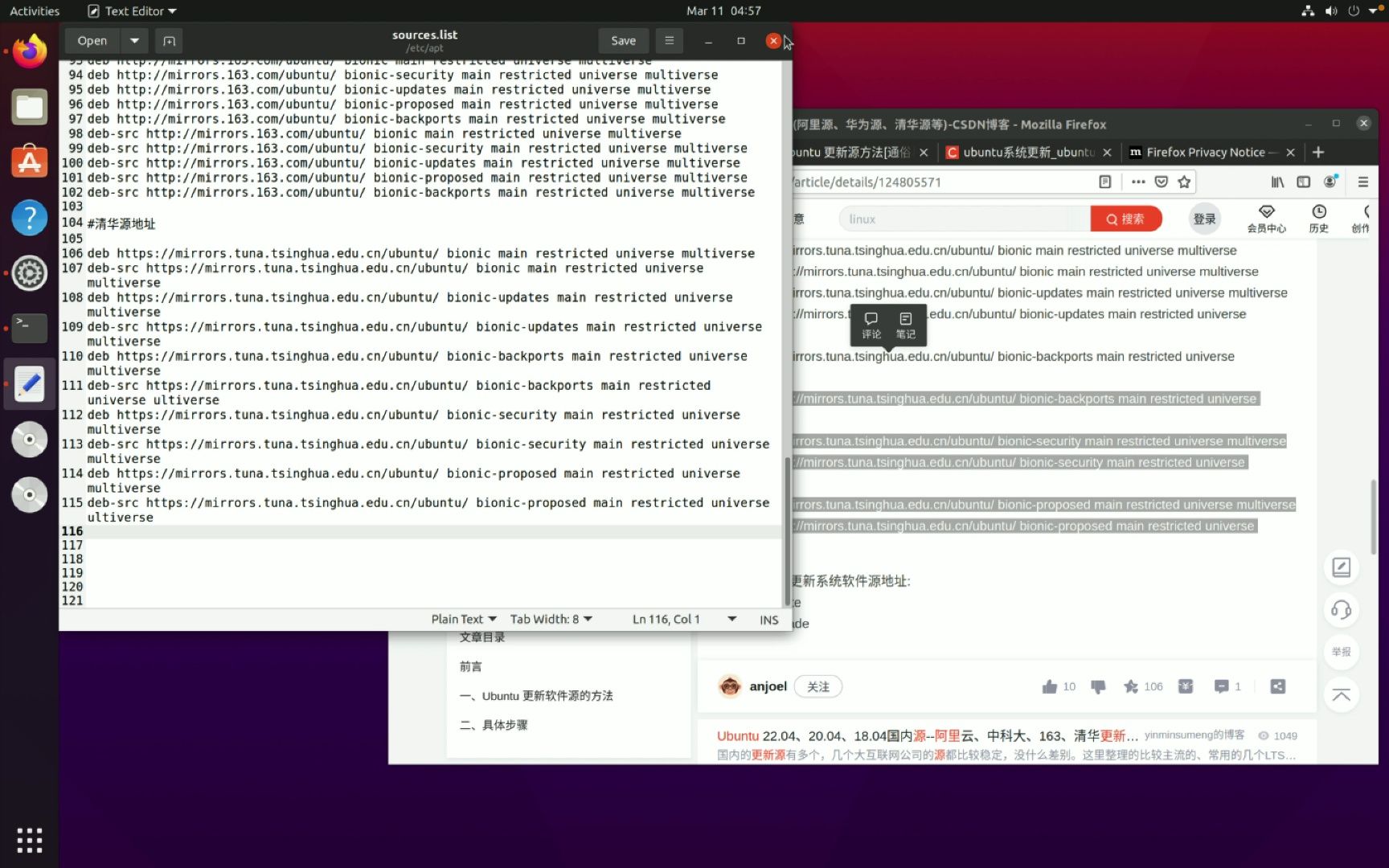Open Settings gear in the dock
This screenshot has width=1389, height=868.
[30, 273]
